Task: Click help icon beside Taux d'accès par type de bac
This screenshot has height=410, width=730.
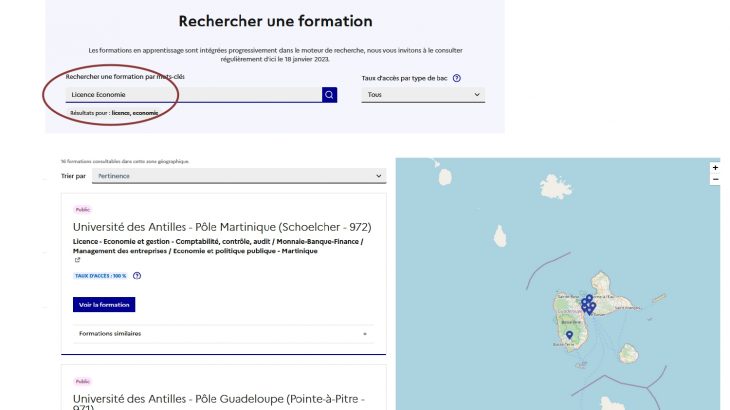Action: pyautogui.click(x=457, y=77)
